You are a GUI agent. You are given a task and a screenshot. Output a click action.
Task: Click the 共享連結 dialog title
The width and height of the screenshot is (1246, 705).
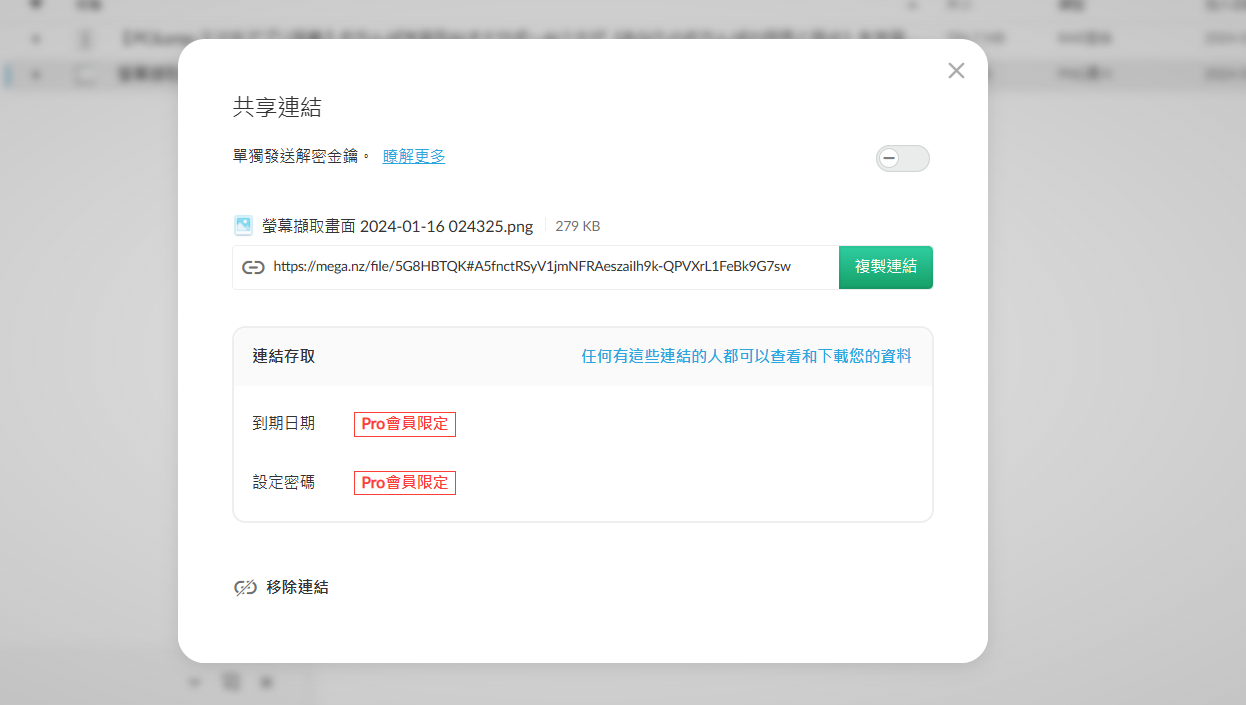(x=277, y=107)
